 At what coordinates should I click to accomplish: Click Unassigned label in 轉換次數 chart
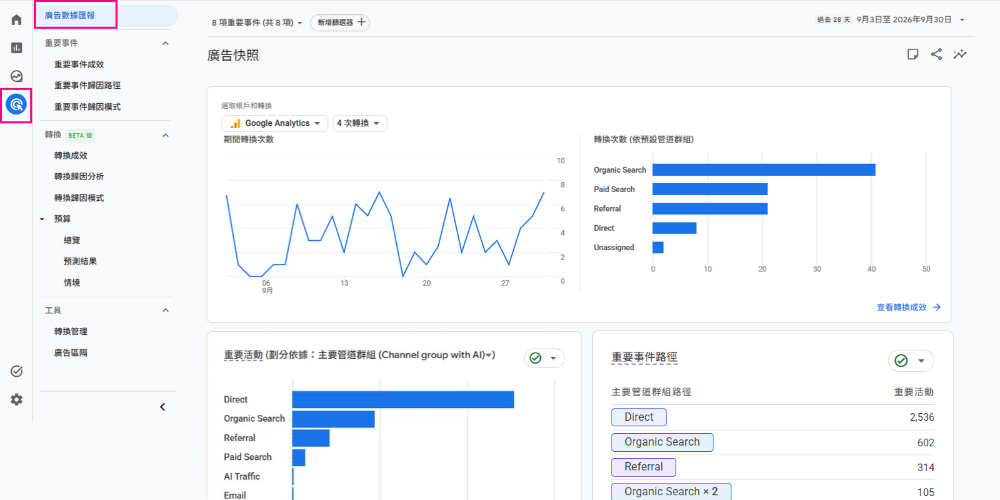[x=614, y=247]
